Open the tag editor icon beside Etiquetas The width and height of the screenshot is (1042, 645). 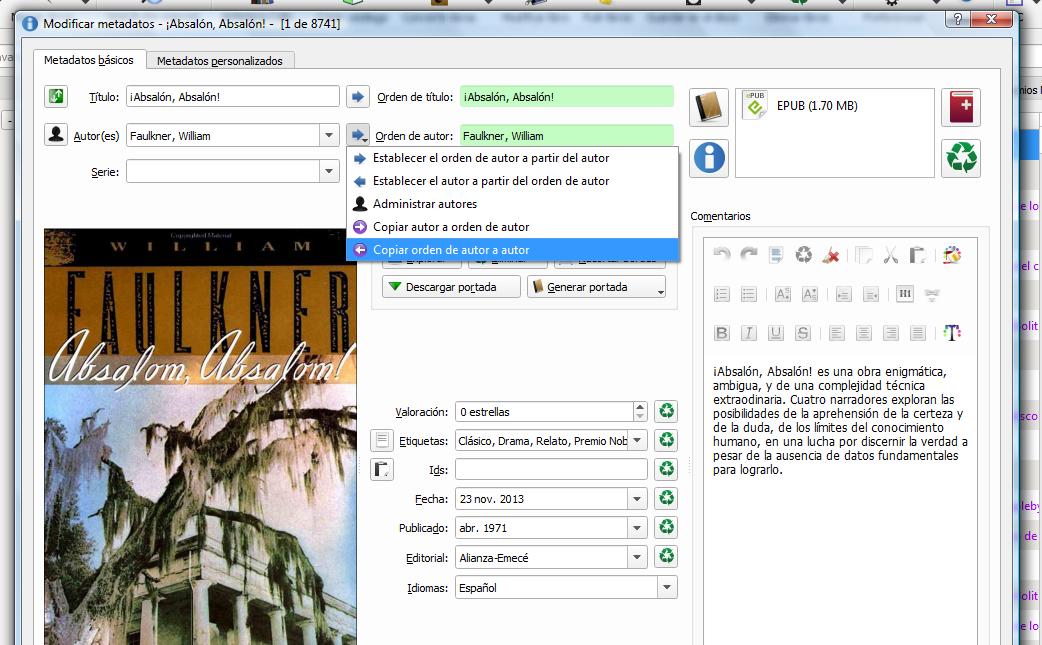coord(381,440)
